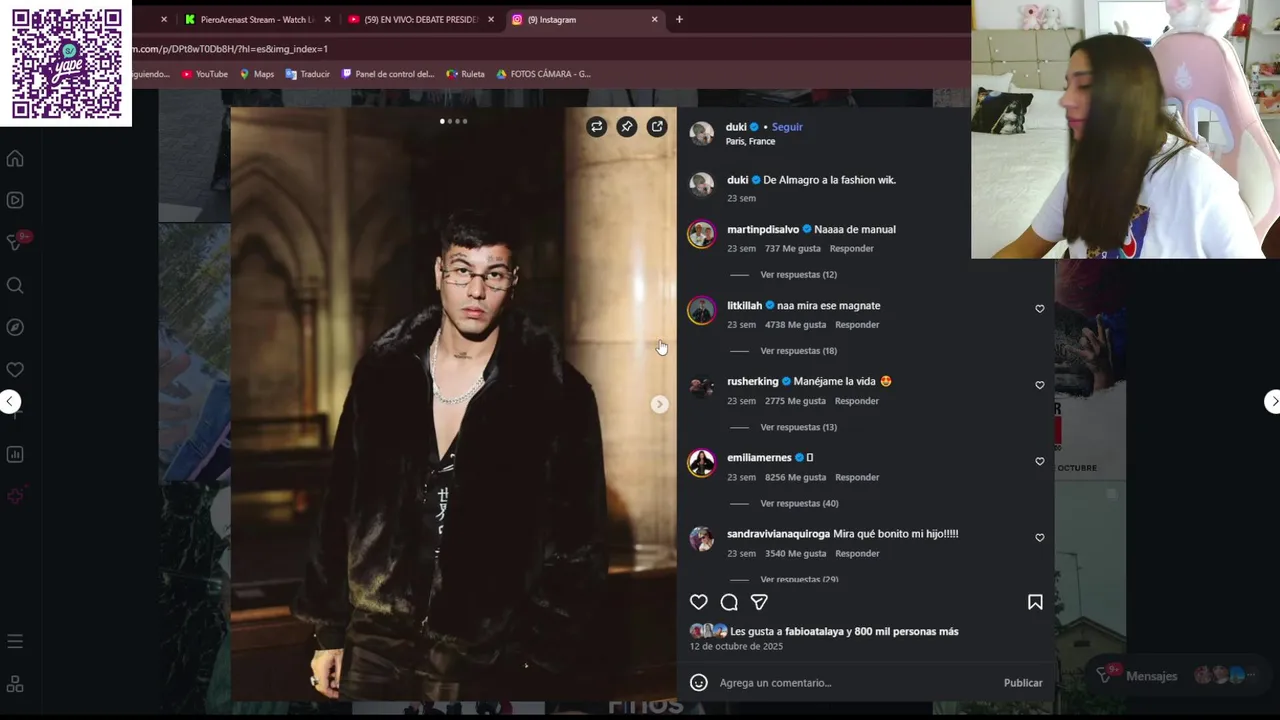Open FOTOS CÁMARA bookmark
The height and width of the screenshot is (720, 1280).
pos(544,74)
